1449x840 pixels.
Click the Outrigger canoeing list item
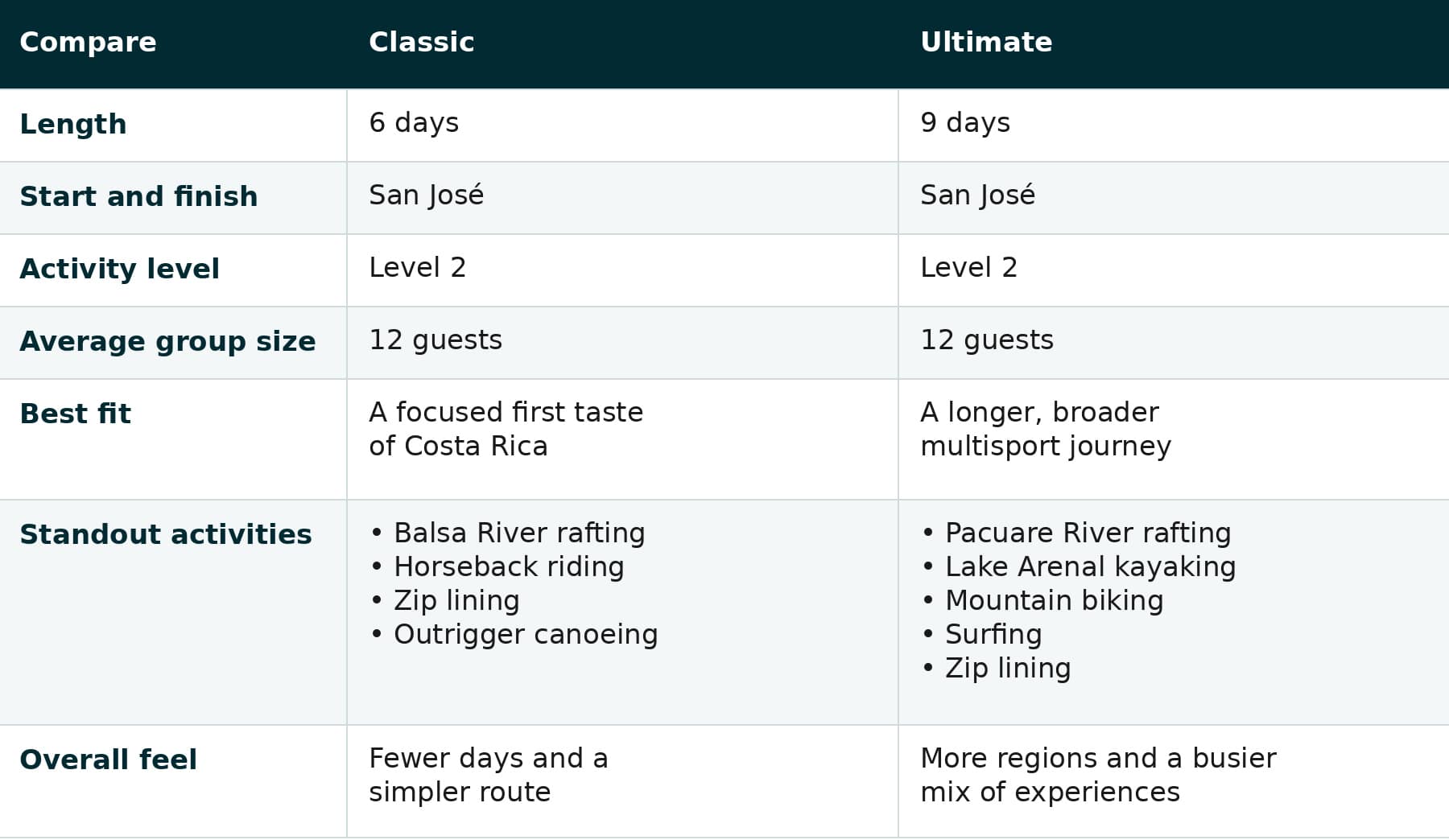click(514, 634)
